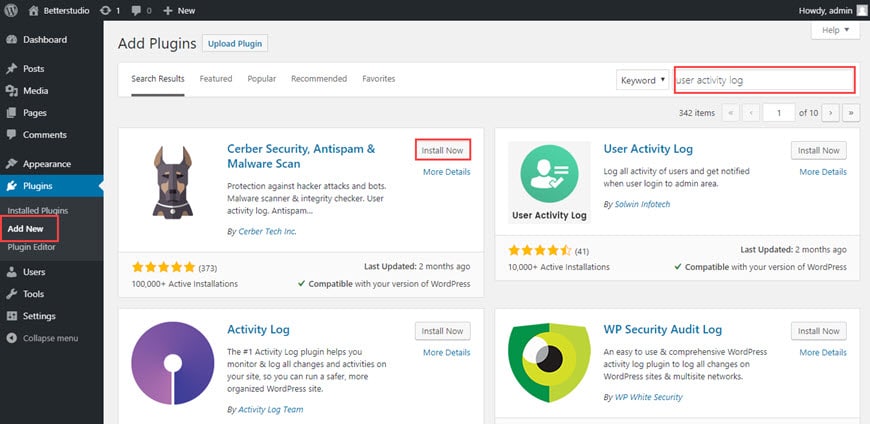Viewport: 870px width, 424px height.
Task: Open the Cerber Security plugin title
Action: coord(301,157)
